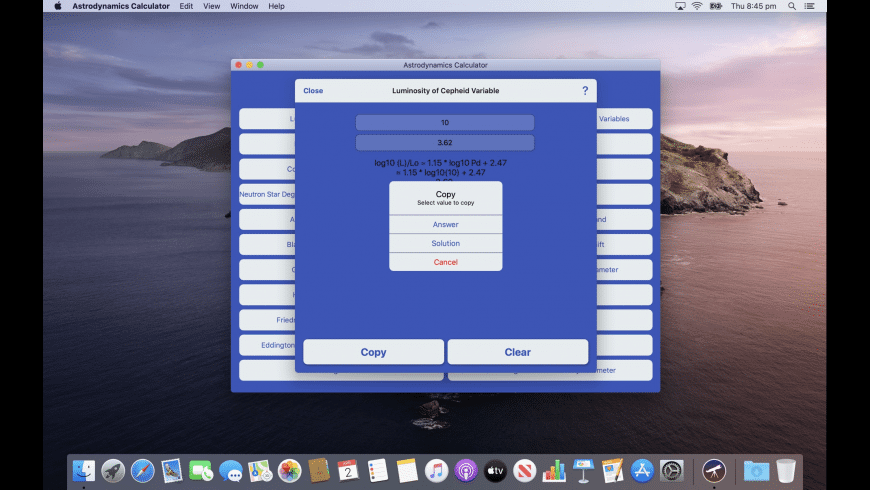
Task: Open Finder from the dock
Action: click(84, 471)
